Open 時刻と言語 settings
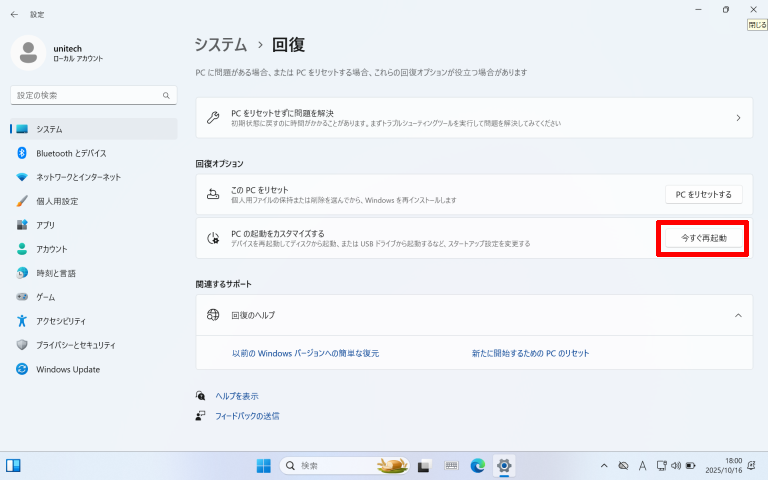The width and height of the screenshot is (768, 480). pos(56,273)
